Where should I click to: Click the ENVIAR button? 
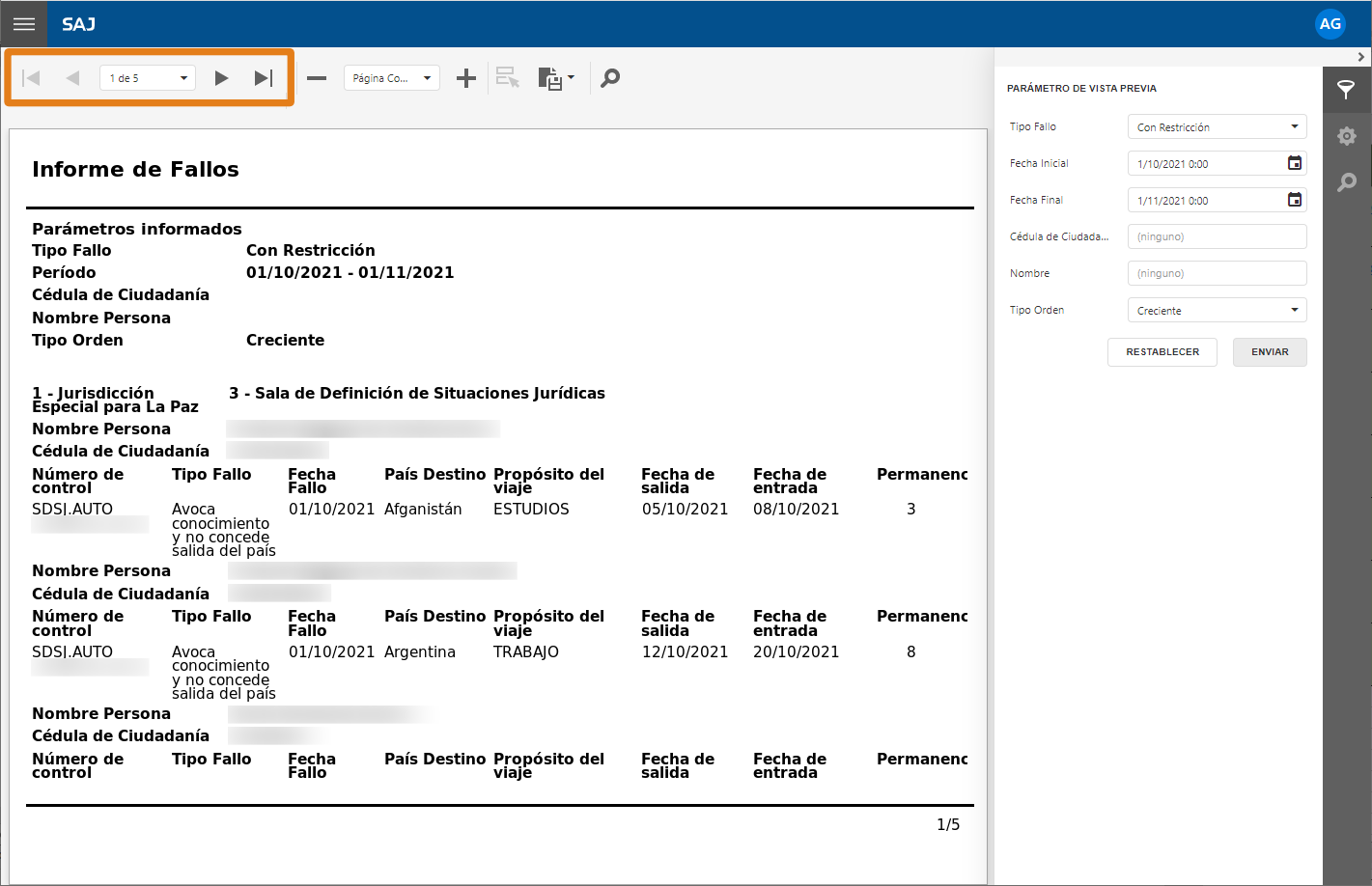click(1270, 352)
